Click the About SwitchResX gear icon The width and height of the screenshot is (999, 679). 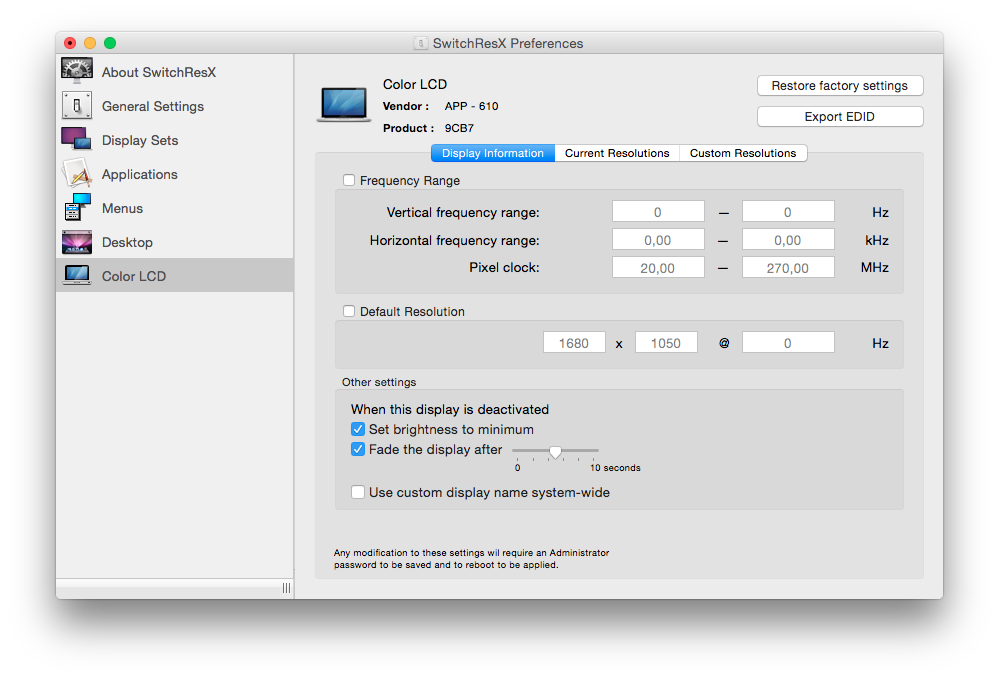coord(77,71)
